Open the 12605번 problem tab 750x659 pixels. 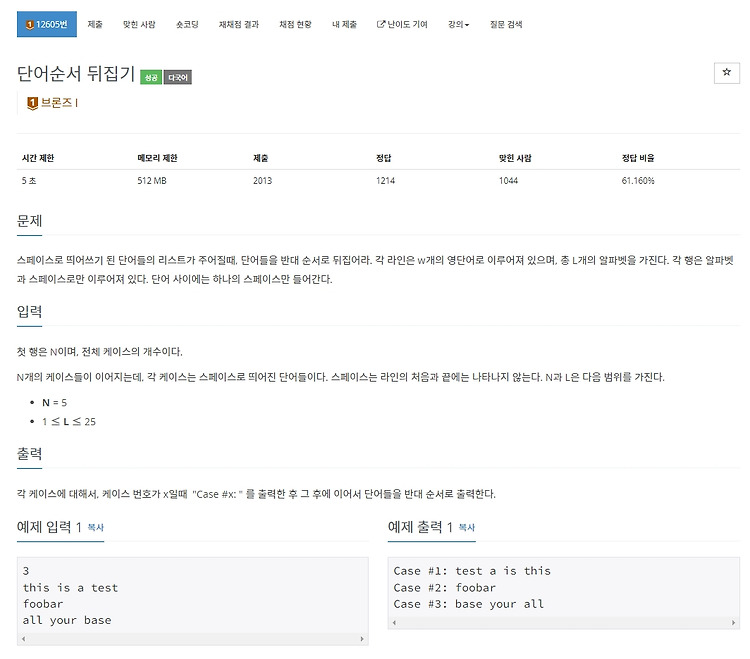point(47,24)
